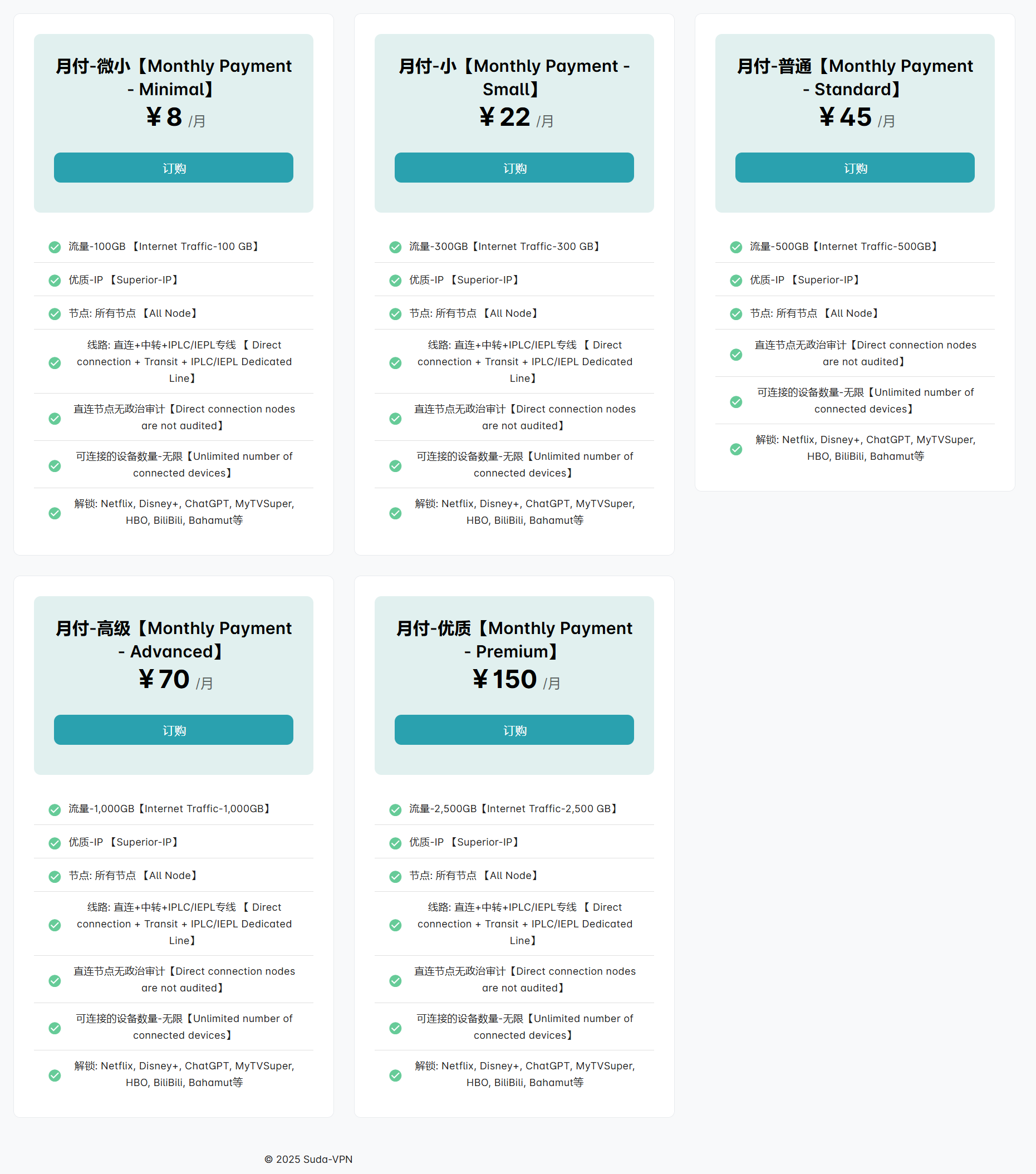Select the Monthly Payment - Premium plan title
Image resolution: width=1036 pixels, height=1174 pixels.
[514, 640]
